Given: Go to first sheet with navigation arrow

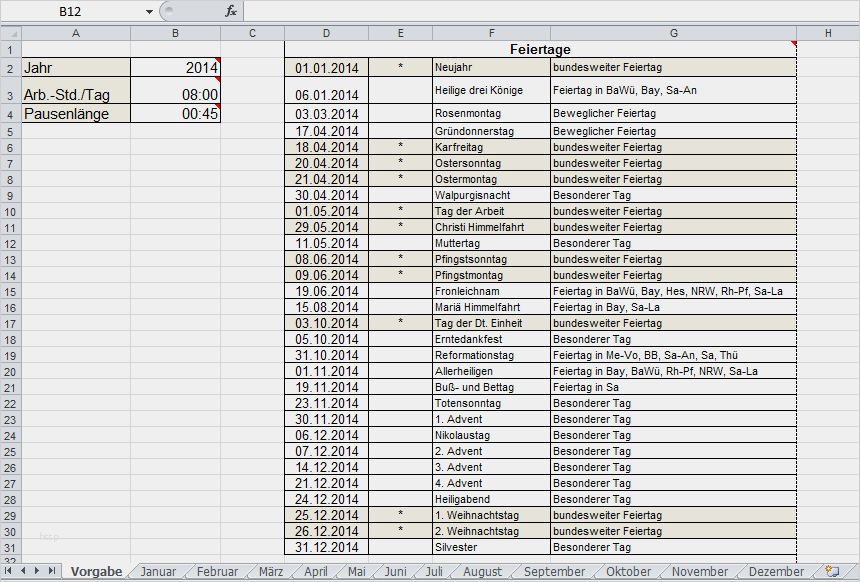Looking at the screenshot, I should pyautogui.click(x=10, y=571).
